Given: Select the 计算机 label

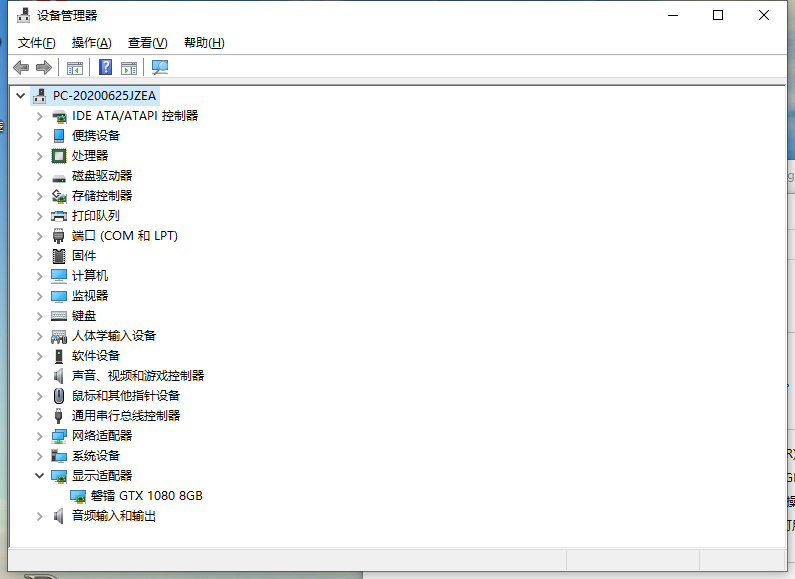Looking at the screenshot, I should point(90,276).
